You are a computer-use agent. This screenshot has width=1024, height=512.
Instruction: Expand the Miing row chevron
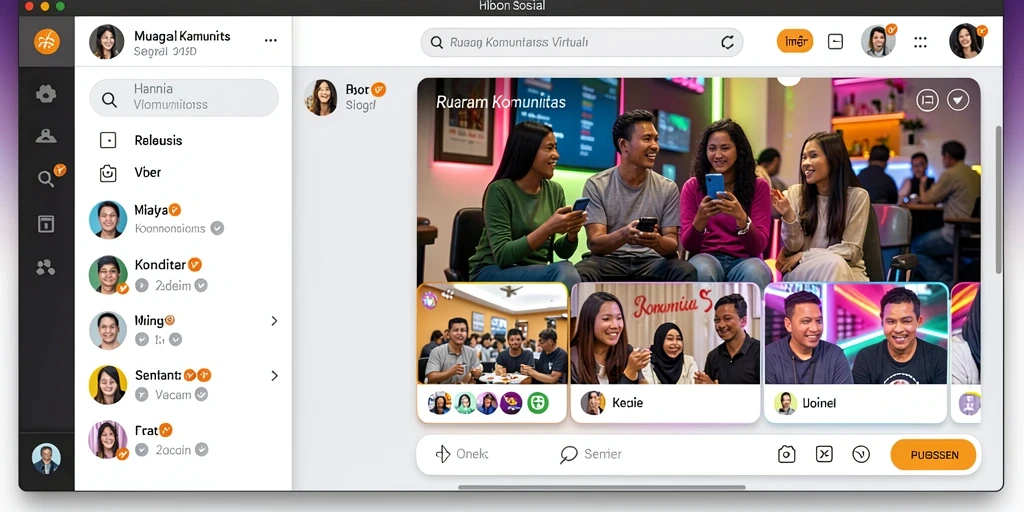point(274,321)
